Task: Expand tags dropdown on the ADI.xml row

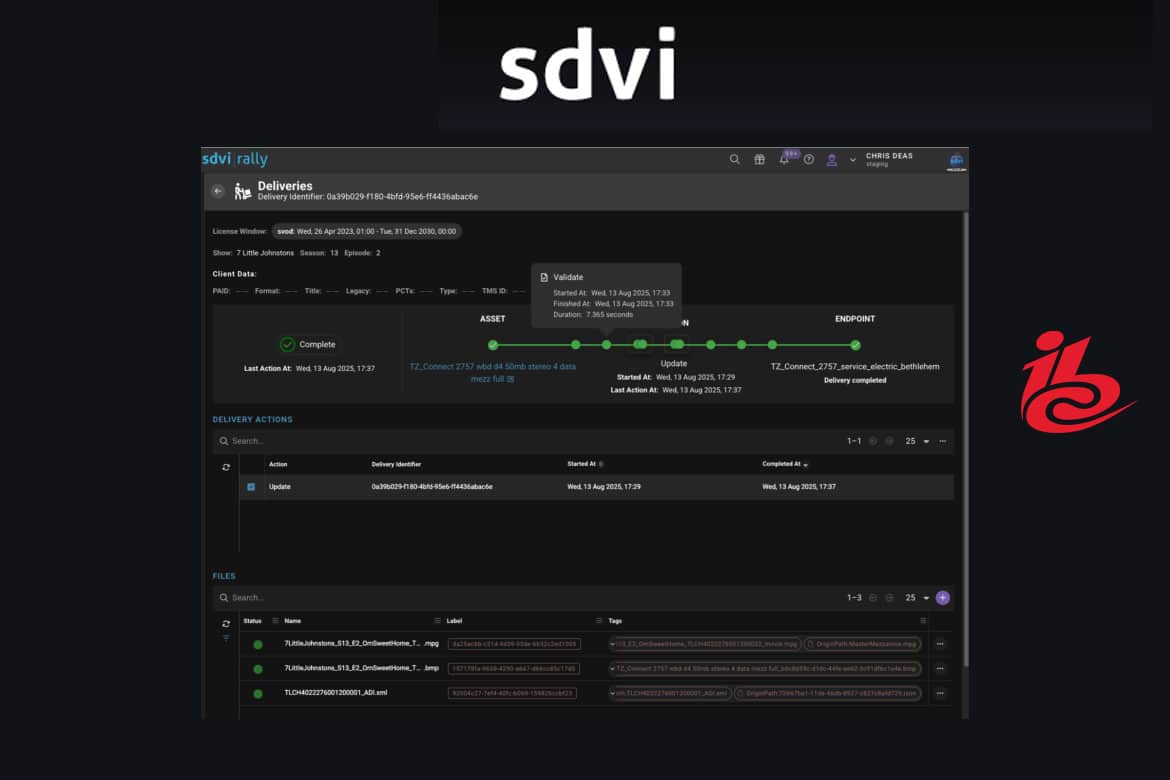Action: [x=613, y=693]
